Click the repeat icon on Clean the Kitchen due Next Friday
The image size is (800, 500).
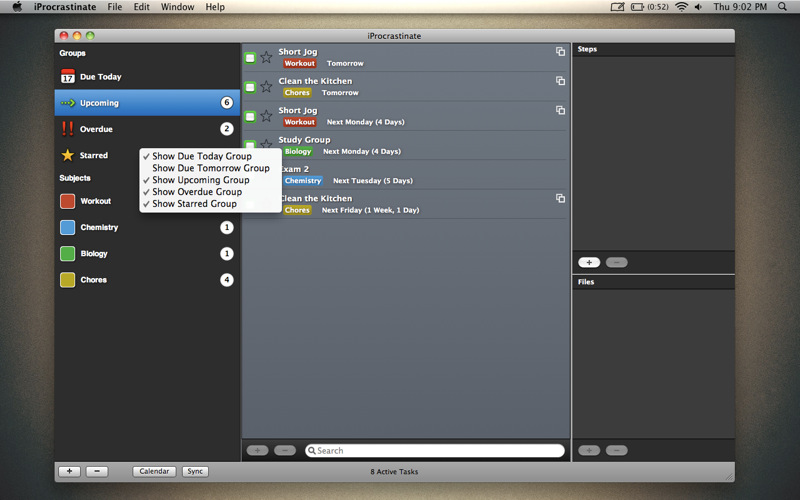(560, 198)
